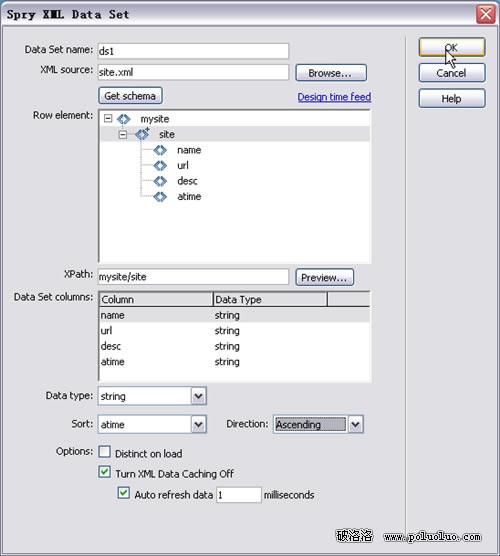500x556 pixels.
Task: Click the Data Type table header
Action: point(270,300)
